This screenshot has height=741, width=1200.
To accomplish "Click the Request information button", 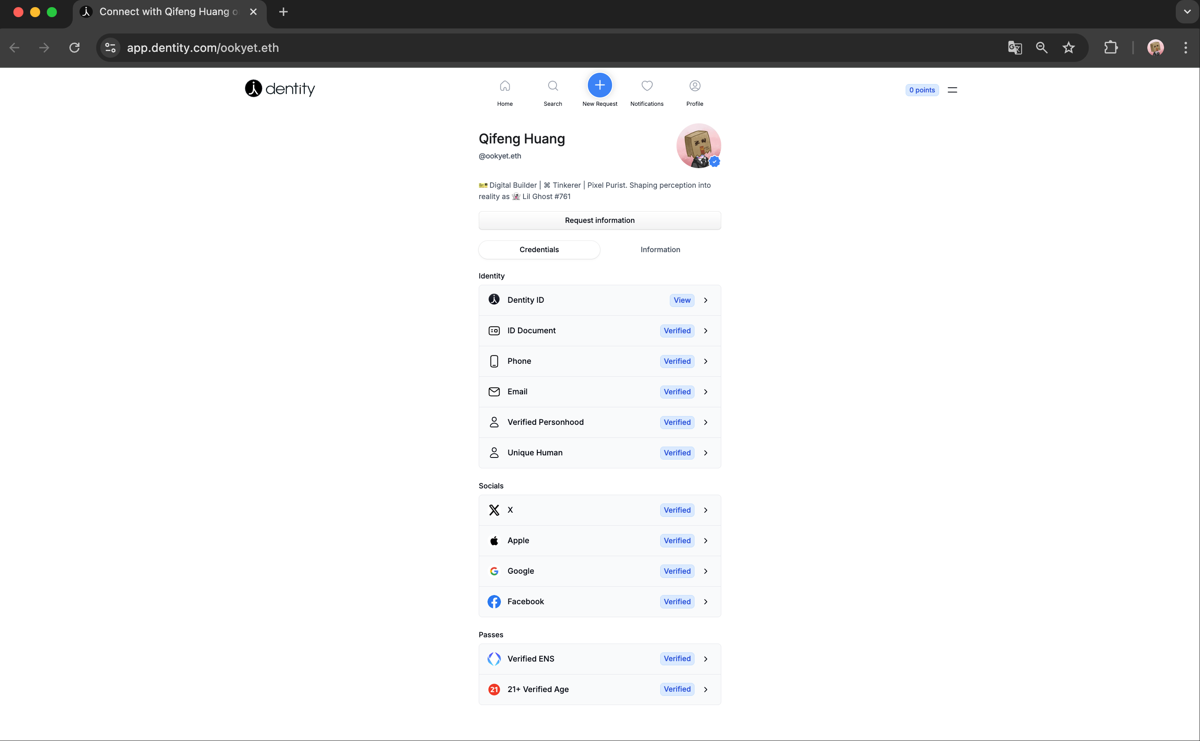I will pos(600,220).
